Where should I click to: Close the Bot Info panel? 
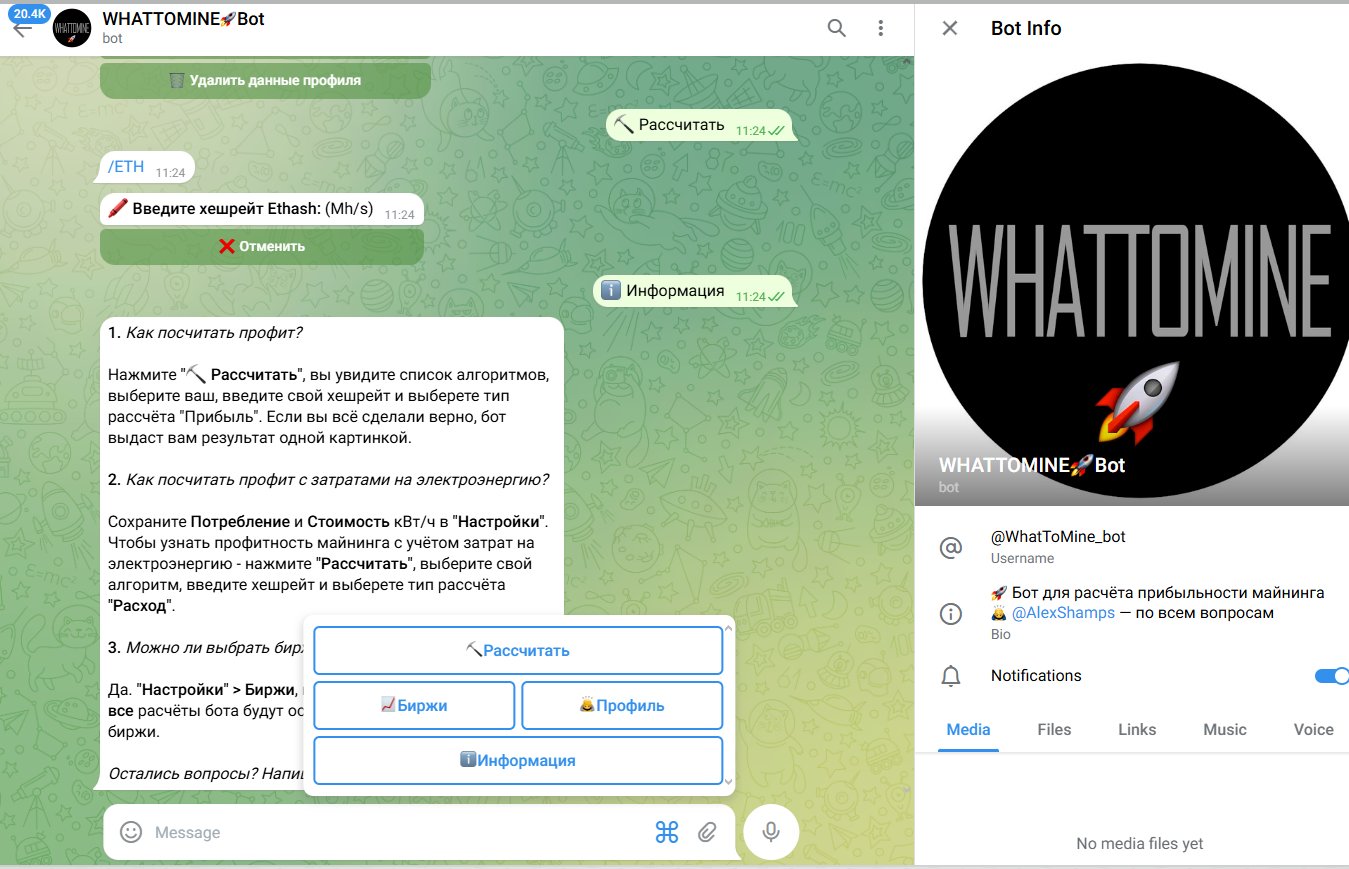[x=950, y=28]
